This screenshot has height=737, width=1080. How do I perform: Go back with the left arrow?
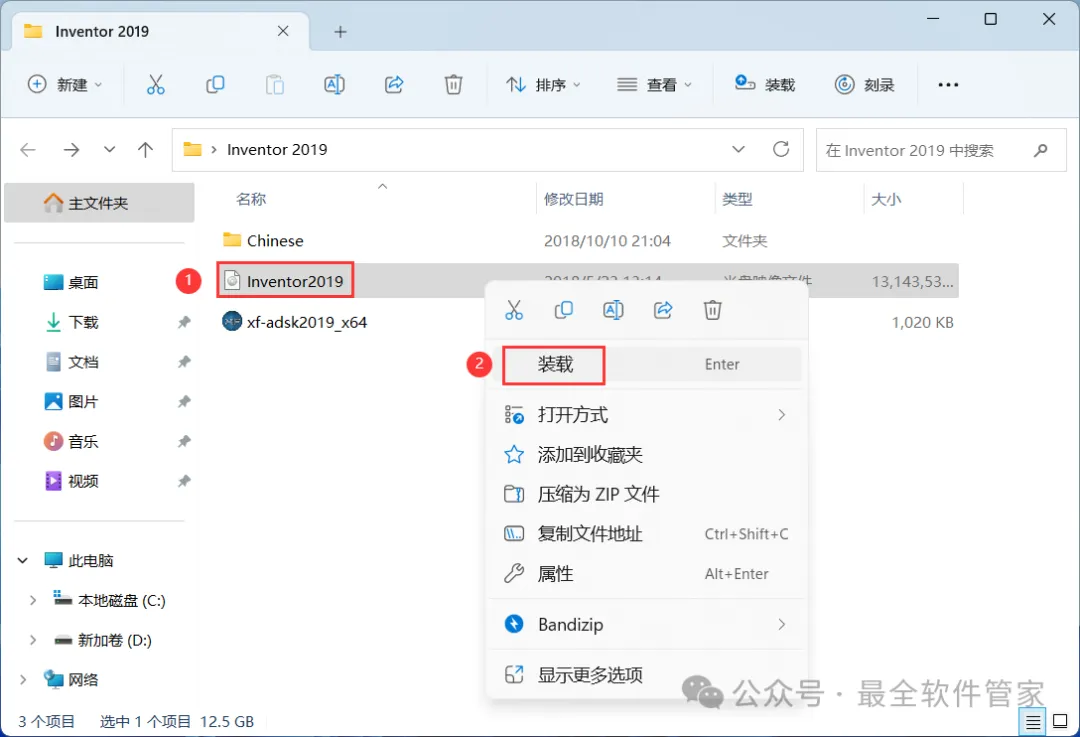pos(28,149)
